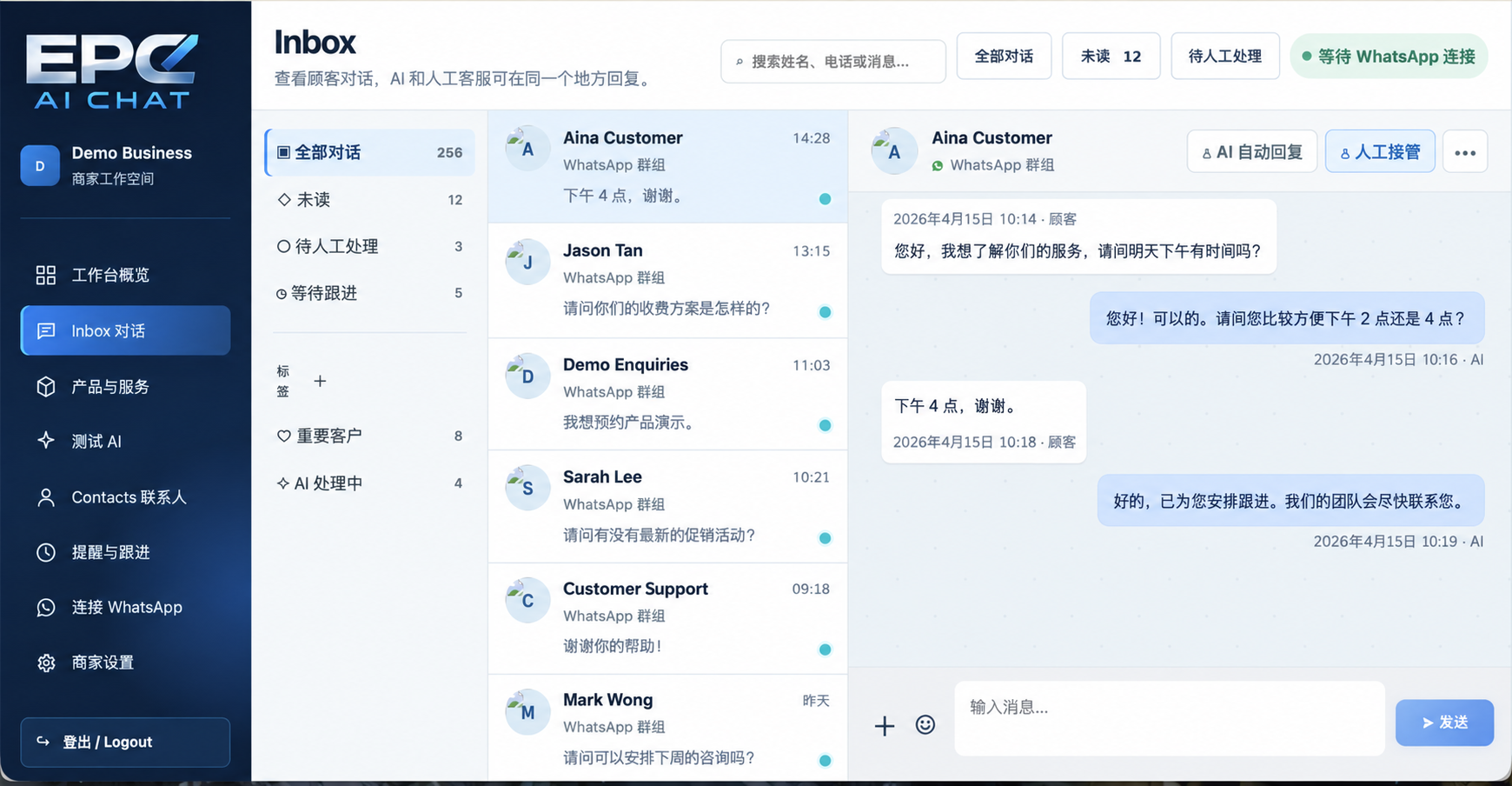The height and width of the screenshot is (786, 1512).
Task: Click the top 全部对话 button
Action: point(1004,57)
